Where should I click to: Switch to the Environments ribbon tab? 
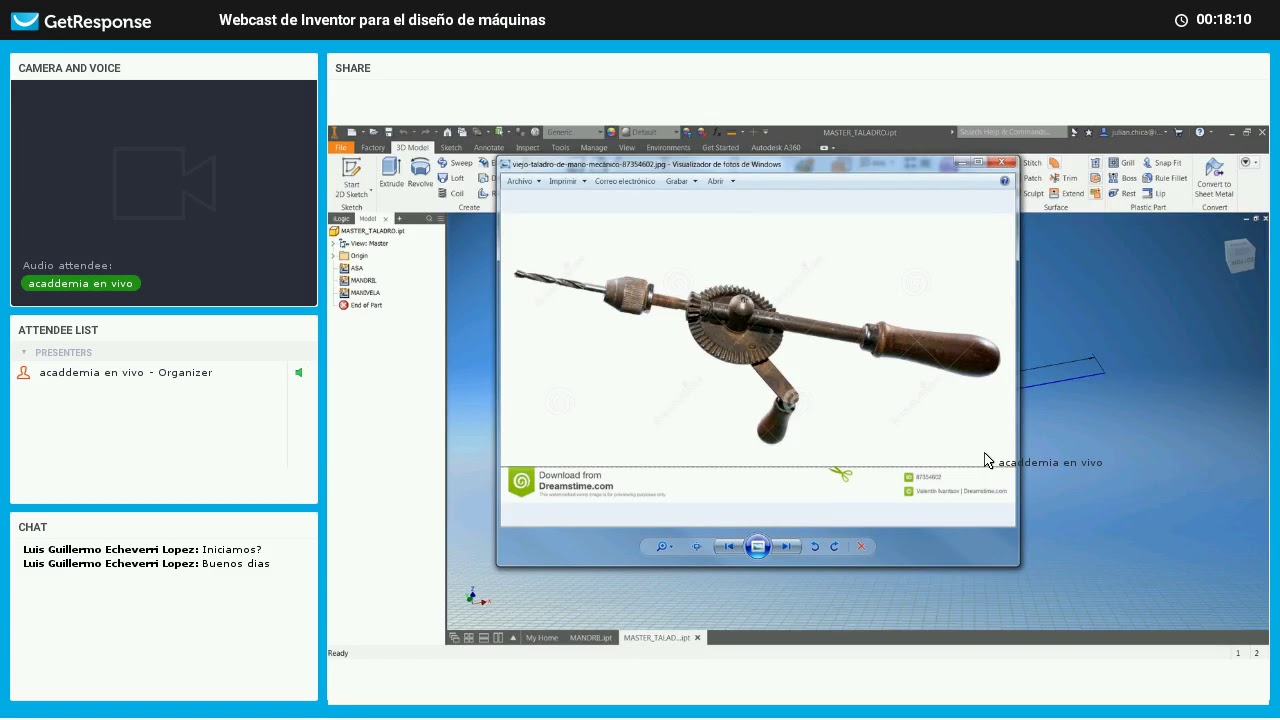668,148
